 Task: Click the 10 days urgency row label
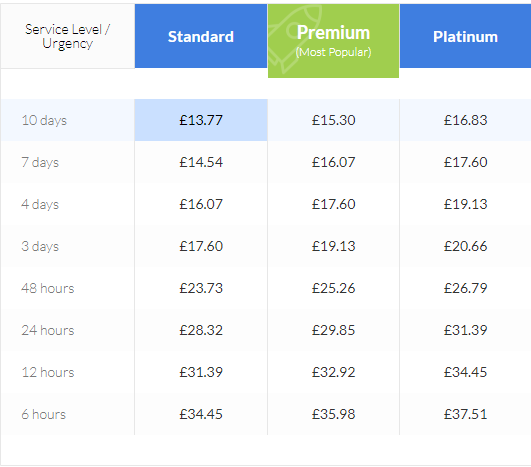pos(44,120)
